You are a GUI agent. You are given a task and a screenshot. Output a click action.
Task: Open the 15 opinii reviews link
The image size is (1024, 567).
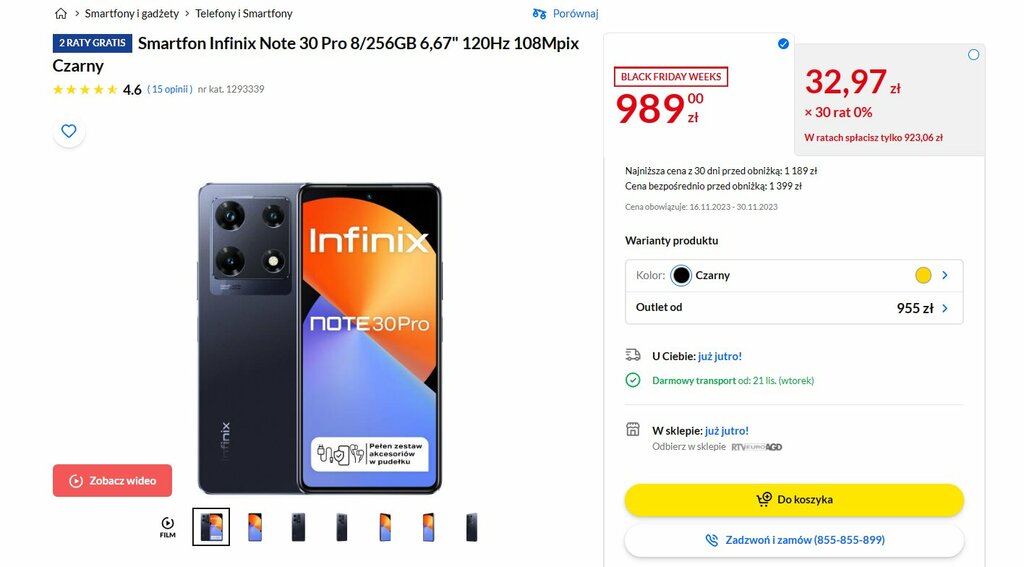170,89
